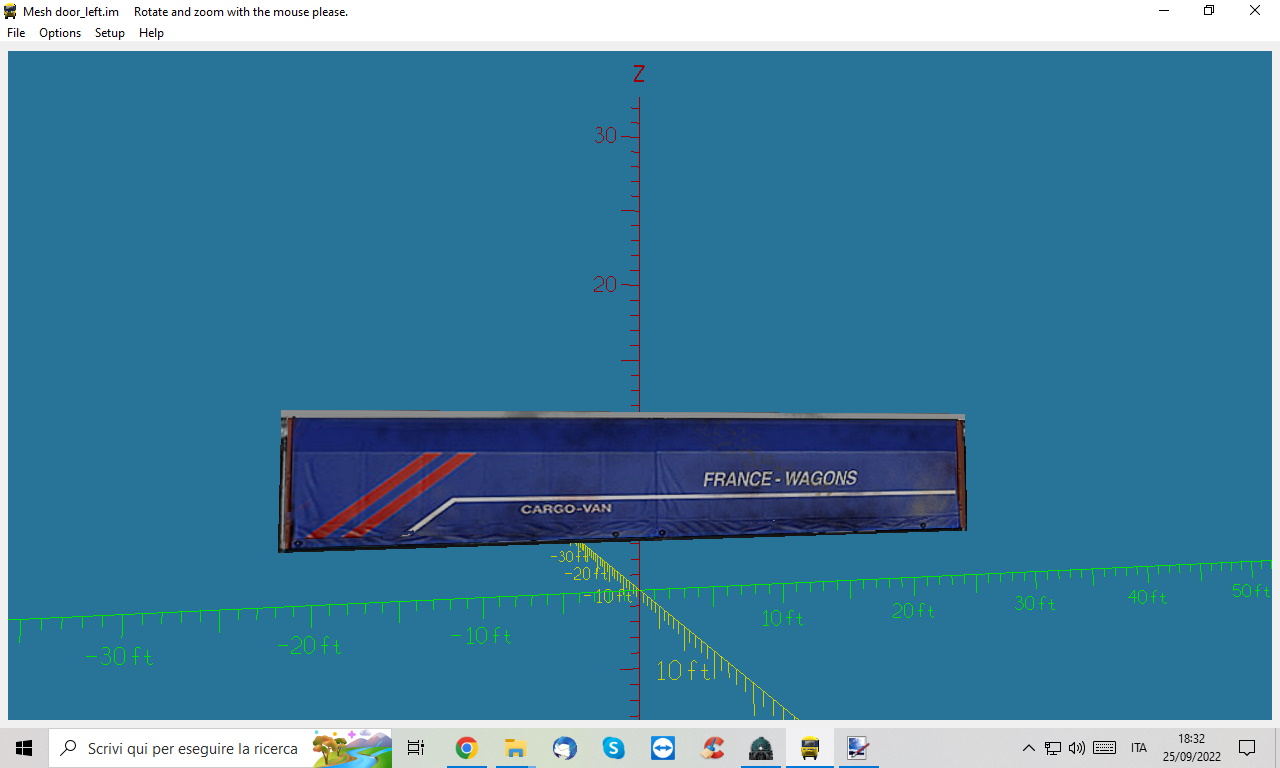Open network status tray icon
The image size is (1280, 768).
point(1052,748)
